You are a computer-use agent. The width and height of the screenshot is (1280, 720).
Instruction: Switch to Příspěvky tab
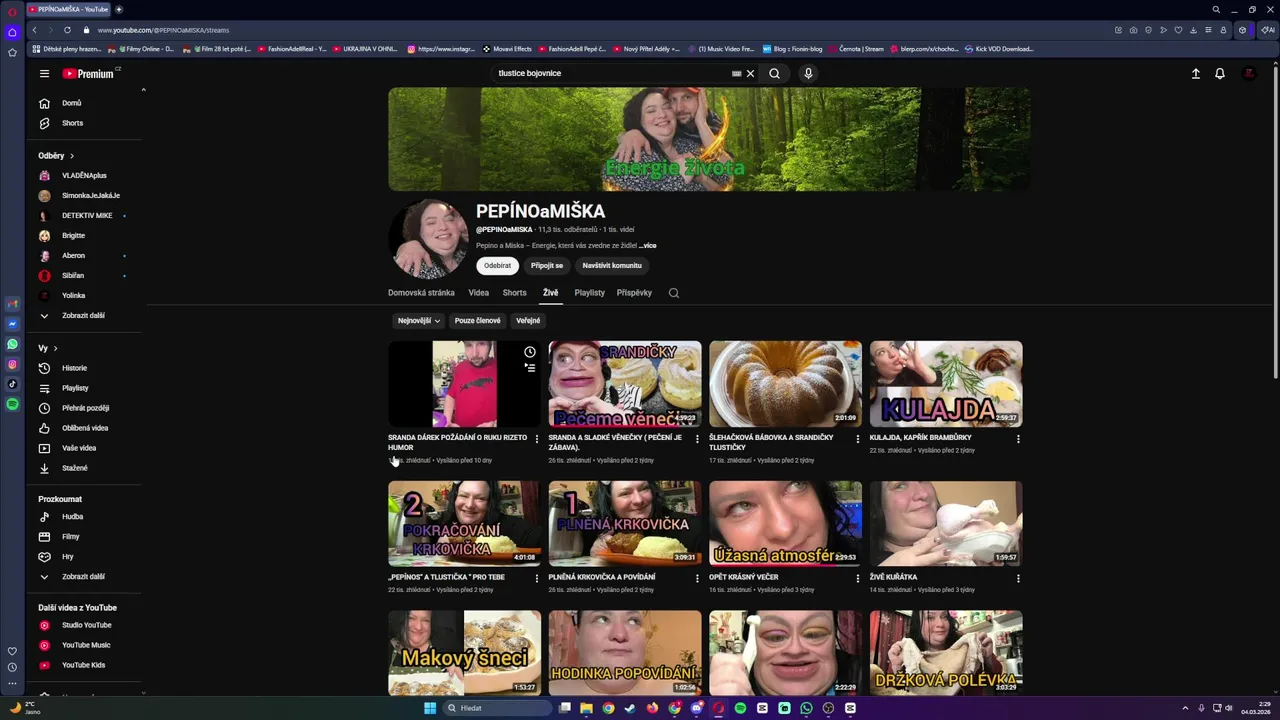pos(634,293)
